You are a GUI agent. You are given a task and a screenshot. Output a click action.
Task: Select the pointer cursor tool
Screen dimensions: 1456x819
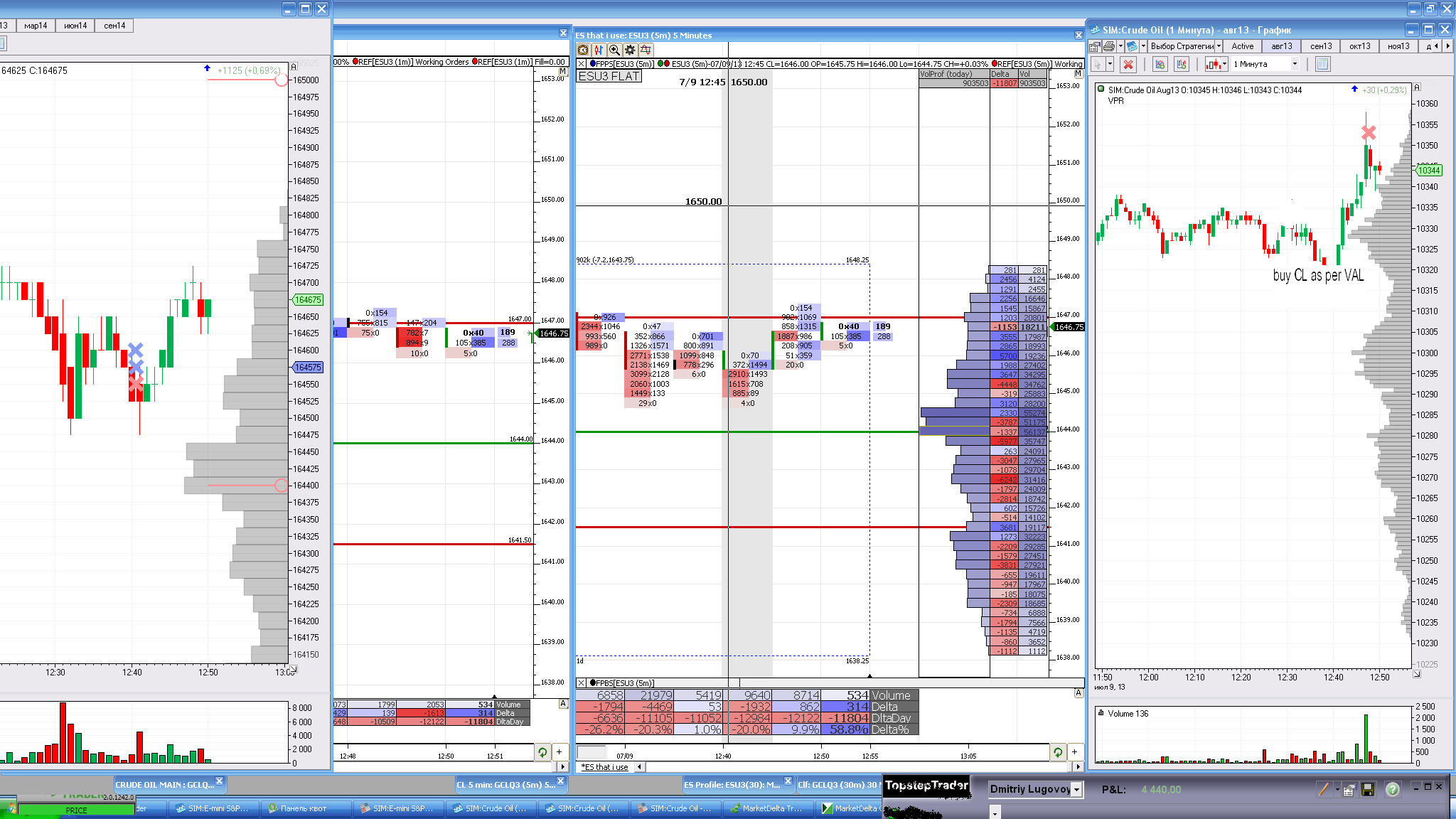pyautogui.click(x=1098, y=64)
